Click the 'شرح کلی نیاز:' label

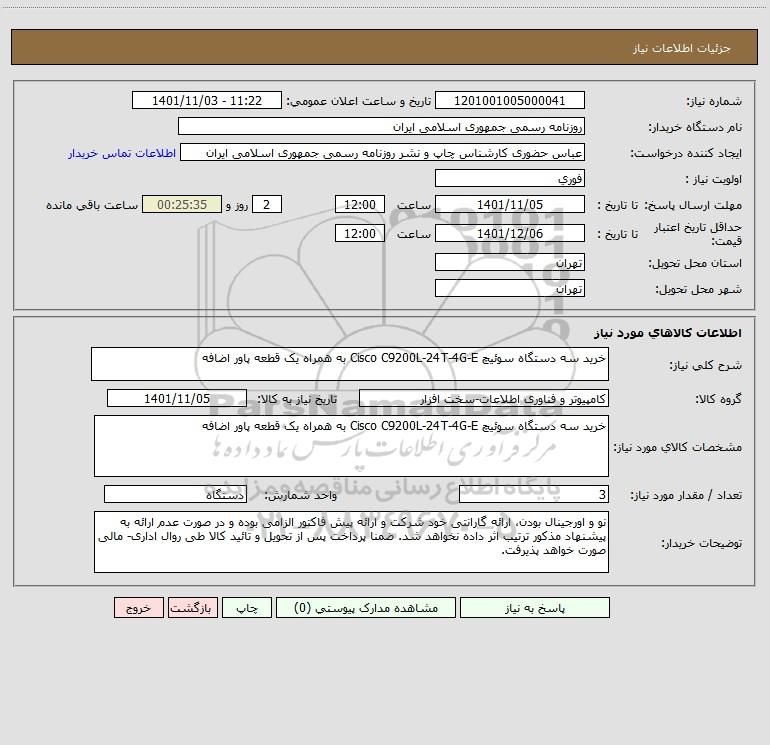(706, 365)
